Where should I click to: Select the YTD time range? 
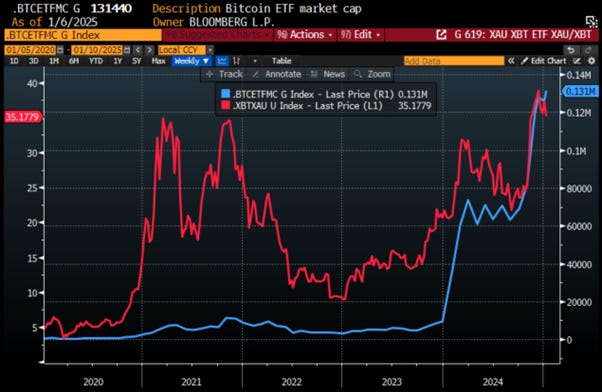(x=96, y=61)
